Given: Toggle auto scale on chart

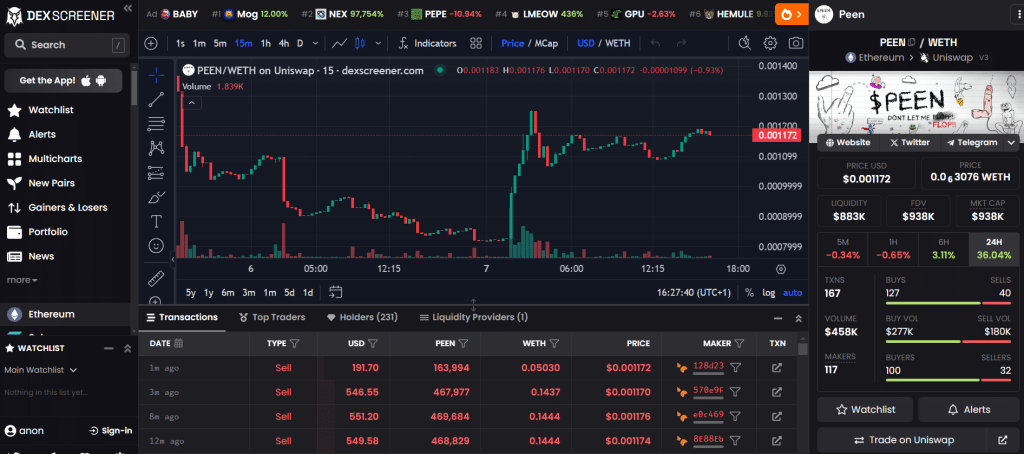Looking at the screenshot, I should click(x=792, y=293).
